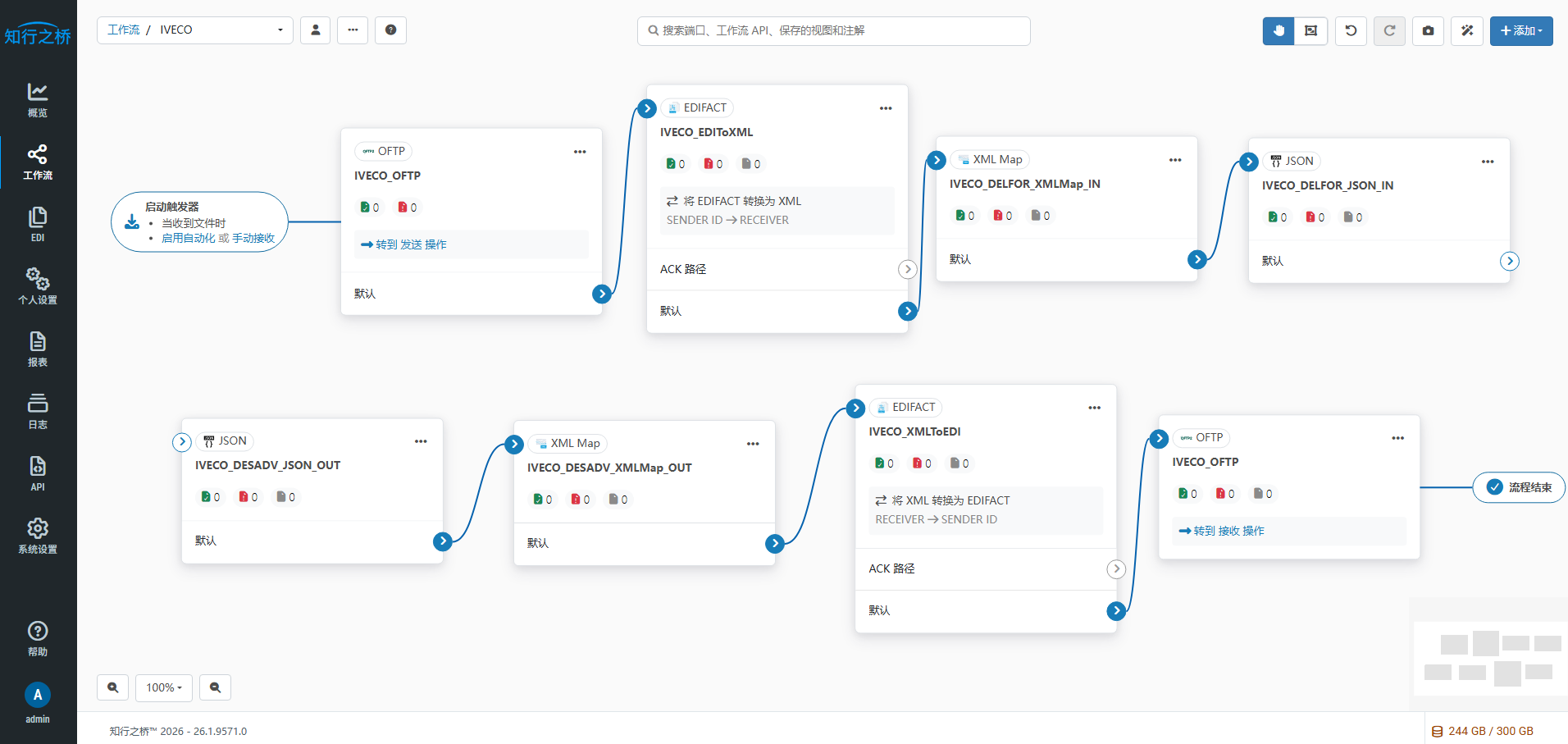1568x744 pixels.
Task: Click the search ports and workflows field
Action: [833, 31]
